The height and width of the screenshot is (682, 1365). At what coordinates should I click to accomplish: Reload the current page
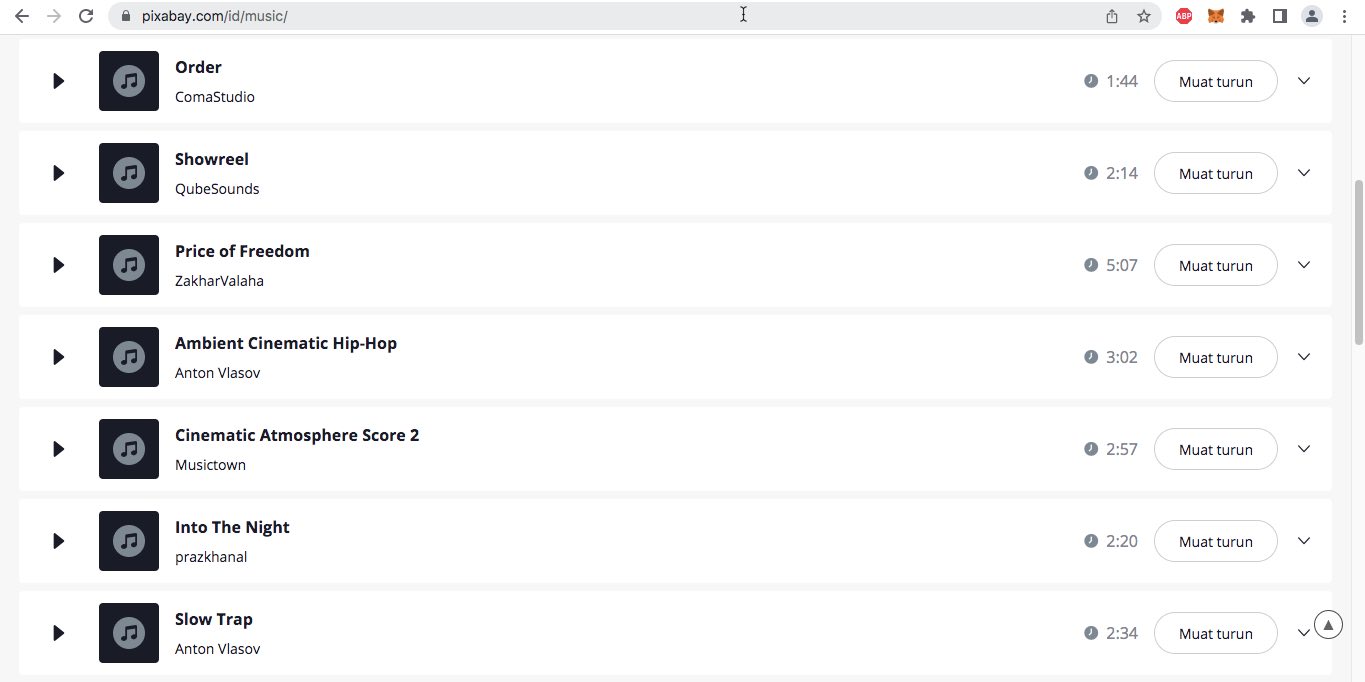[86, 16]
